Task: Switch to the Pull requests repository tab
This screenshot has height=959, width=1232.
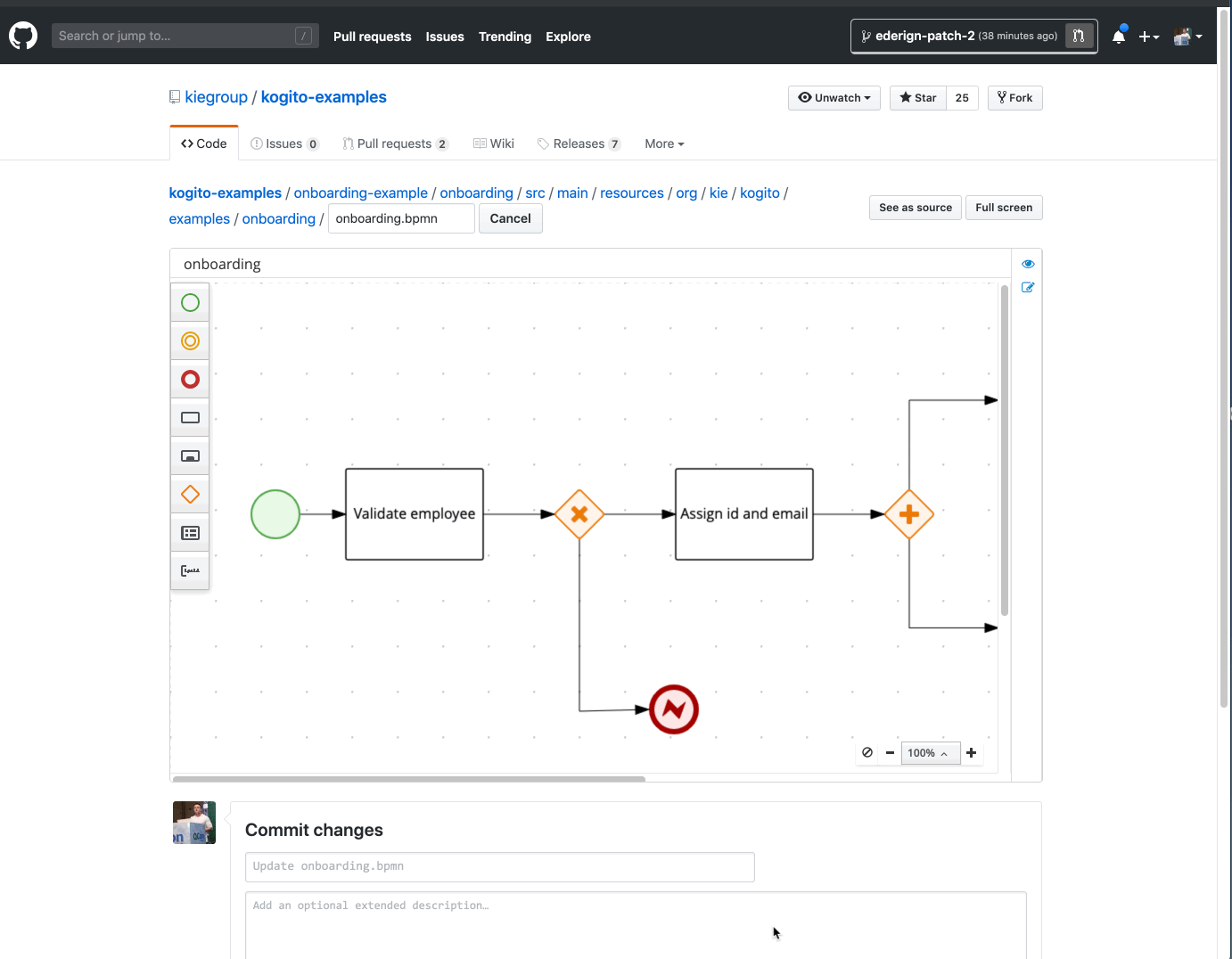Action: (394, 143)
